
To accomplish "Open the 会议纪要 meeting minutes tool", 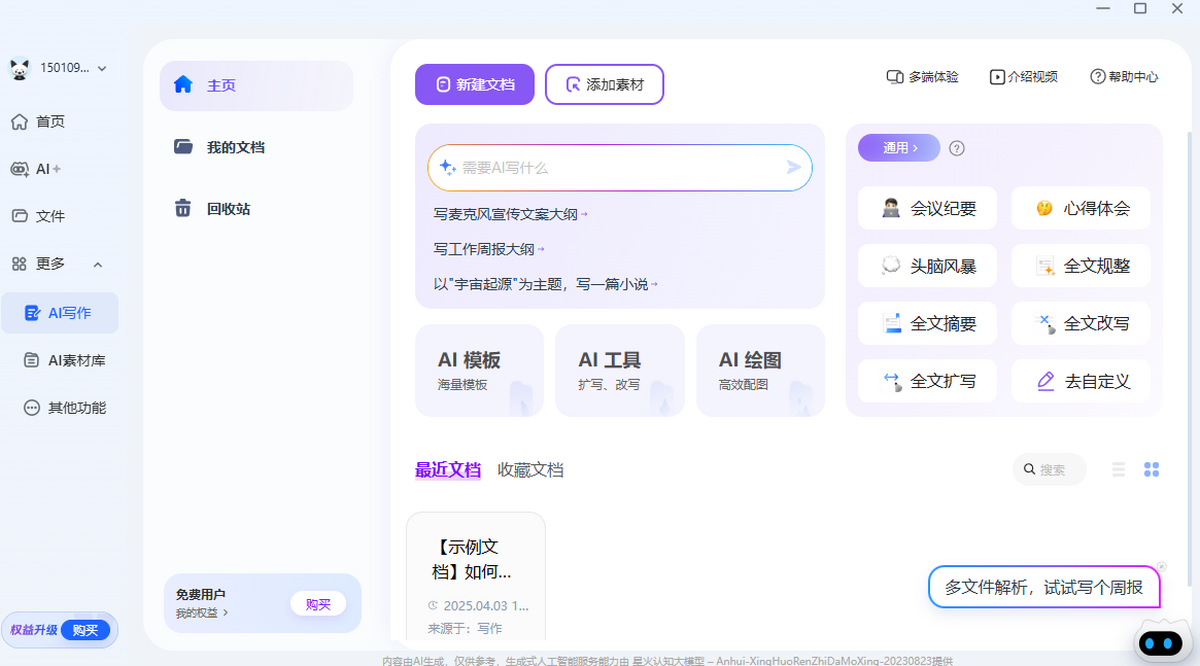I will tap(926, 208).
